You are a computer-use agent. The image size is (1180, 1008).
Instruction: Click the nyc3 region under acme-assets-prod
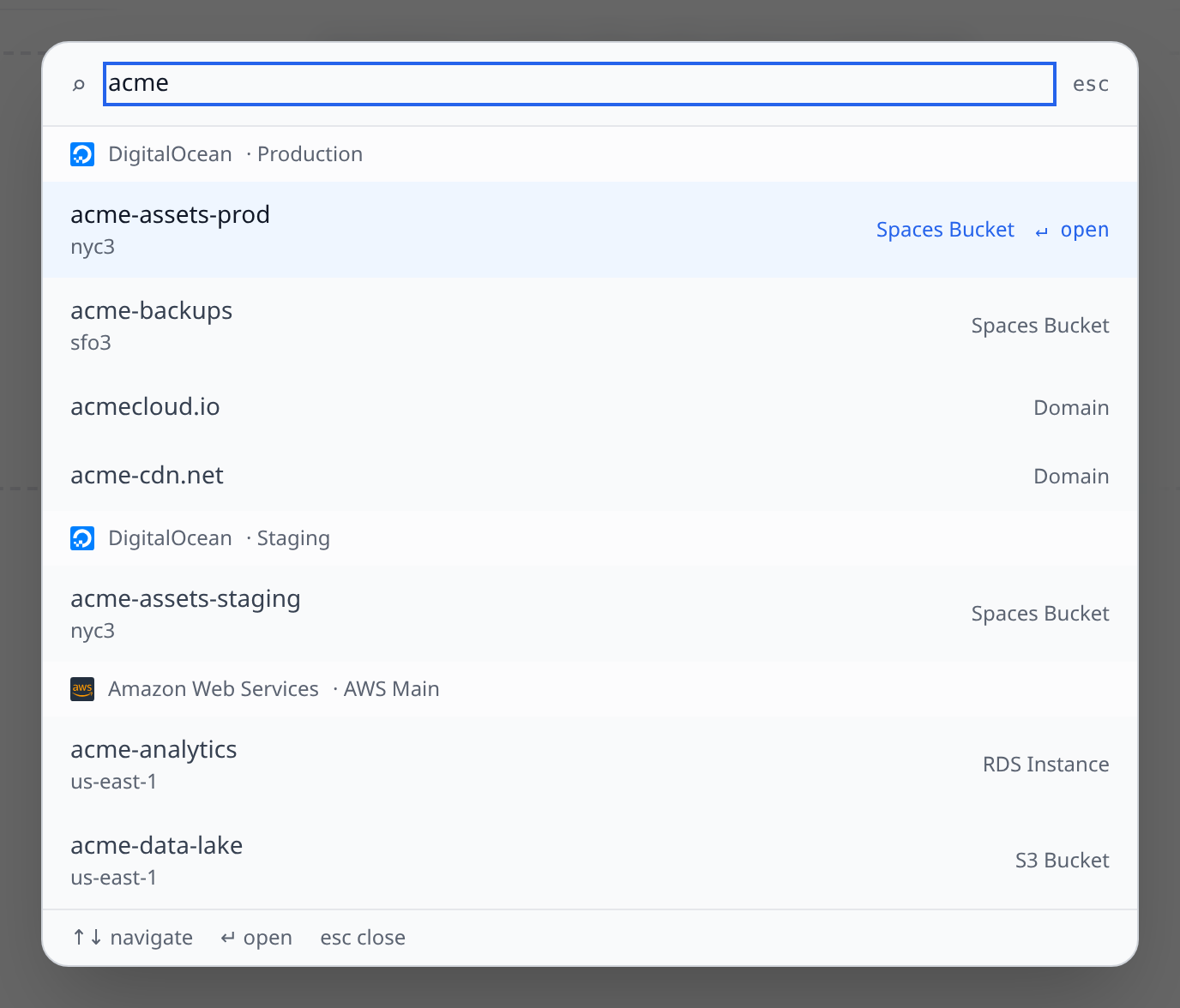[x=93, y=247]
